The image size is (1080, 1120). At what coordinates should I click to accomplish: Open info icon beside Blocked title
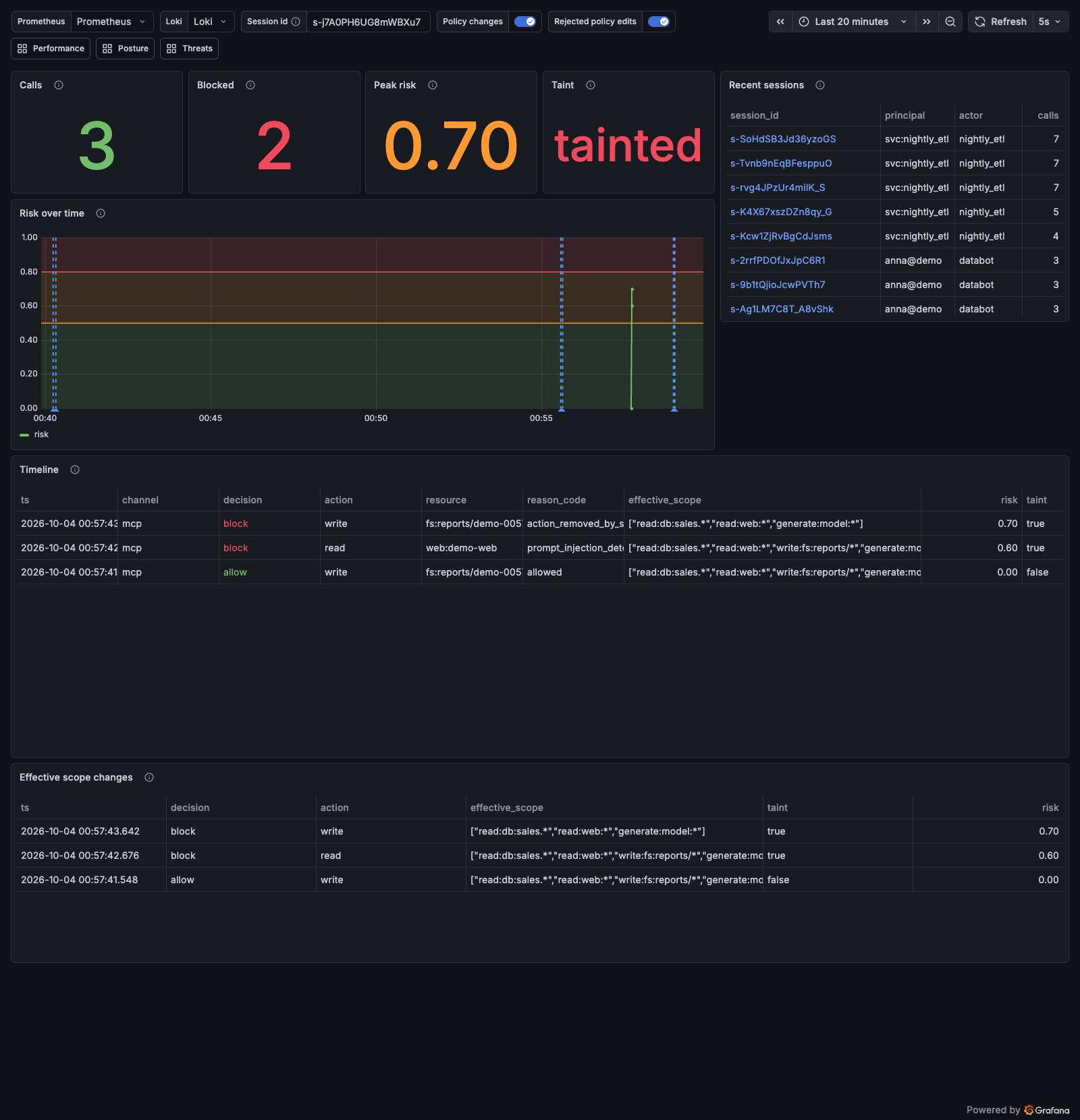pyautogui.click(x=250, y=85)
